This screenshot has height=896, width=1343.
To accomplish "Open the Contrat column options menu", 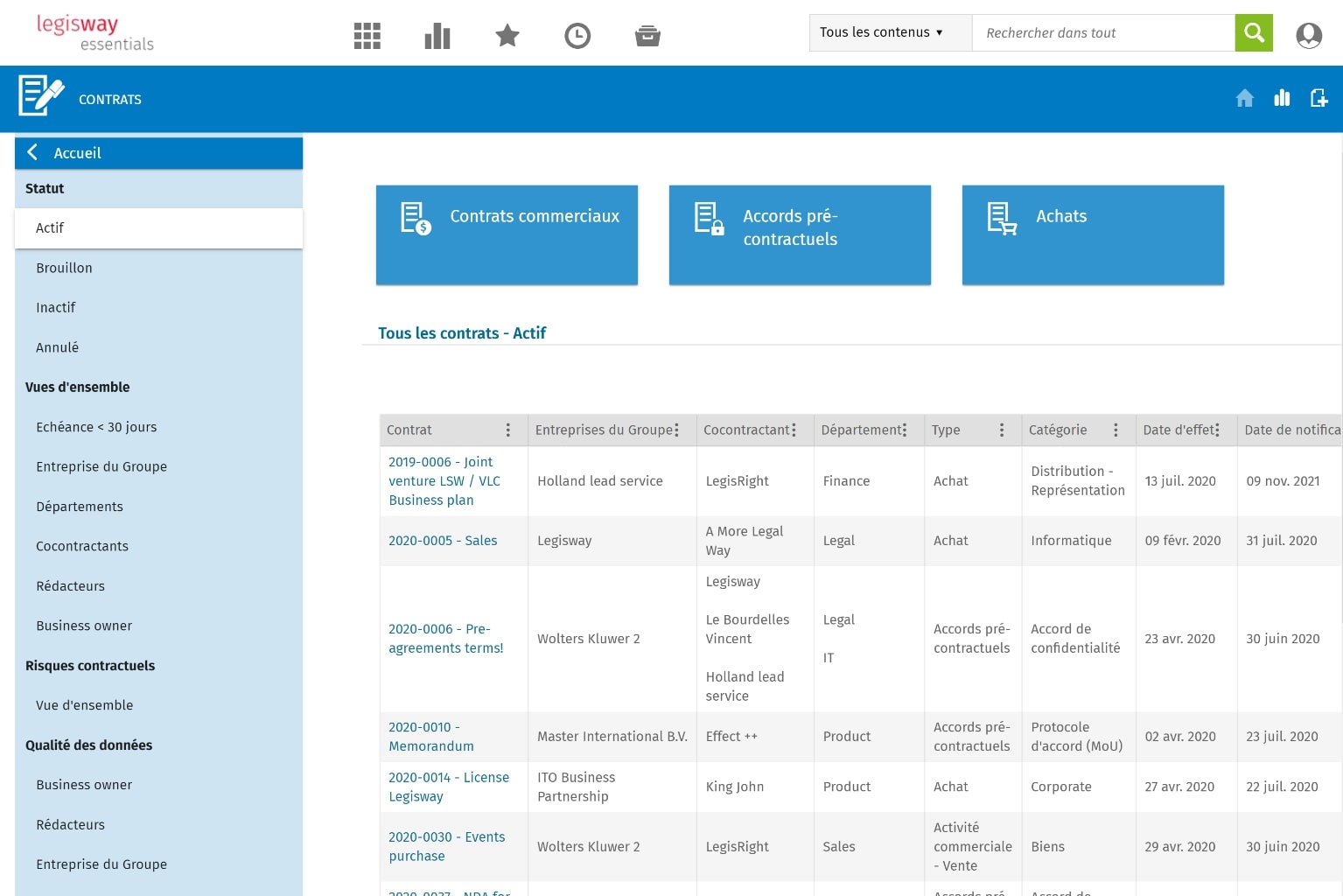I will (x=508, y=430).
